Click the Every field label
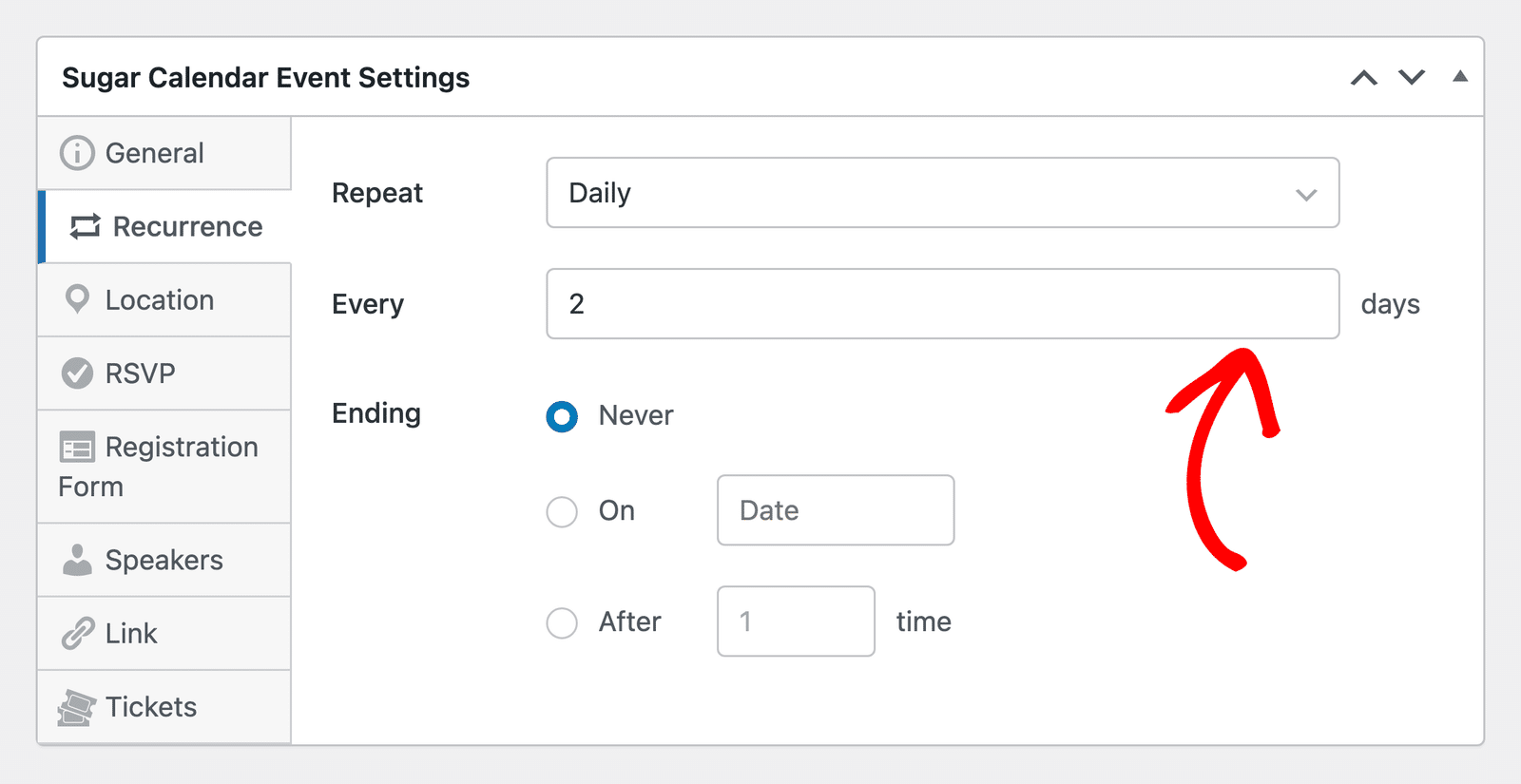 point(367,304)
